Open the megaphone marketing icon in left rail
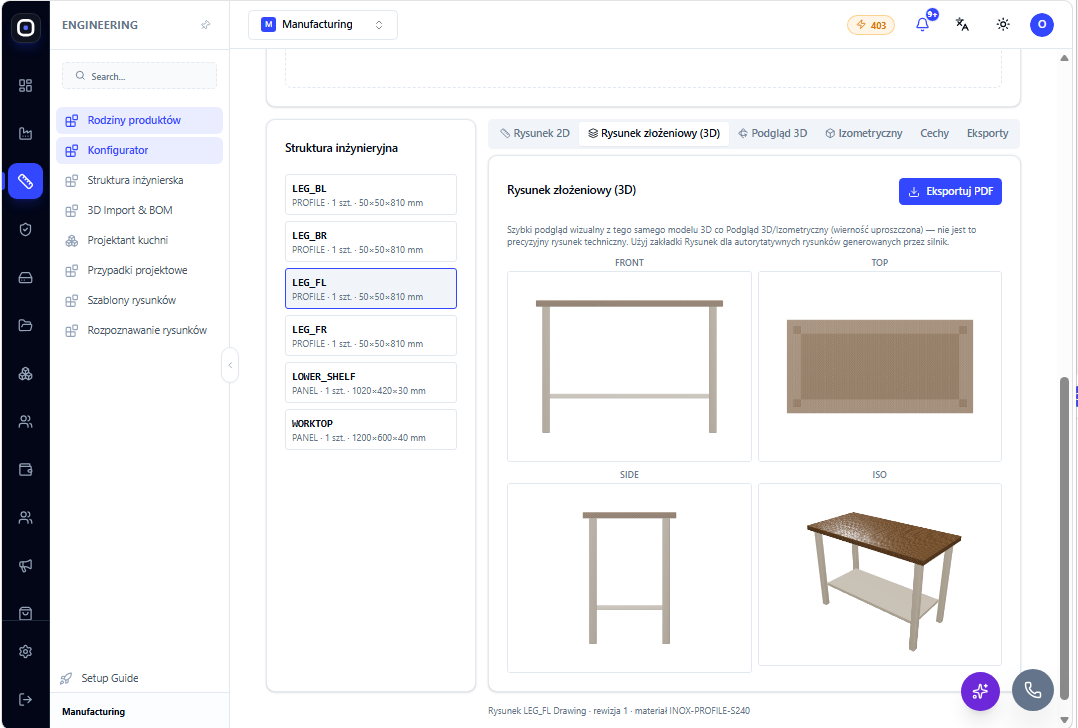1078x728 pixels. [25, 565]
